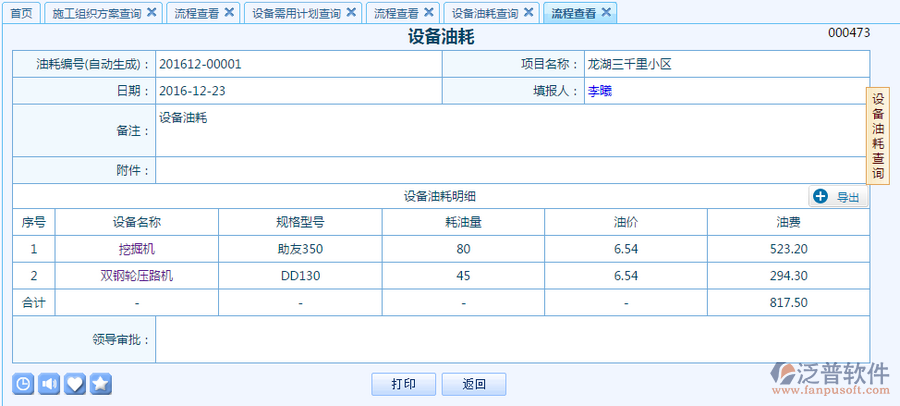Close the active 流程查看 tab
The width and height of the screenshot is (900, 406).
tap(606, 12)
